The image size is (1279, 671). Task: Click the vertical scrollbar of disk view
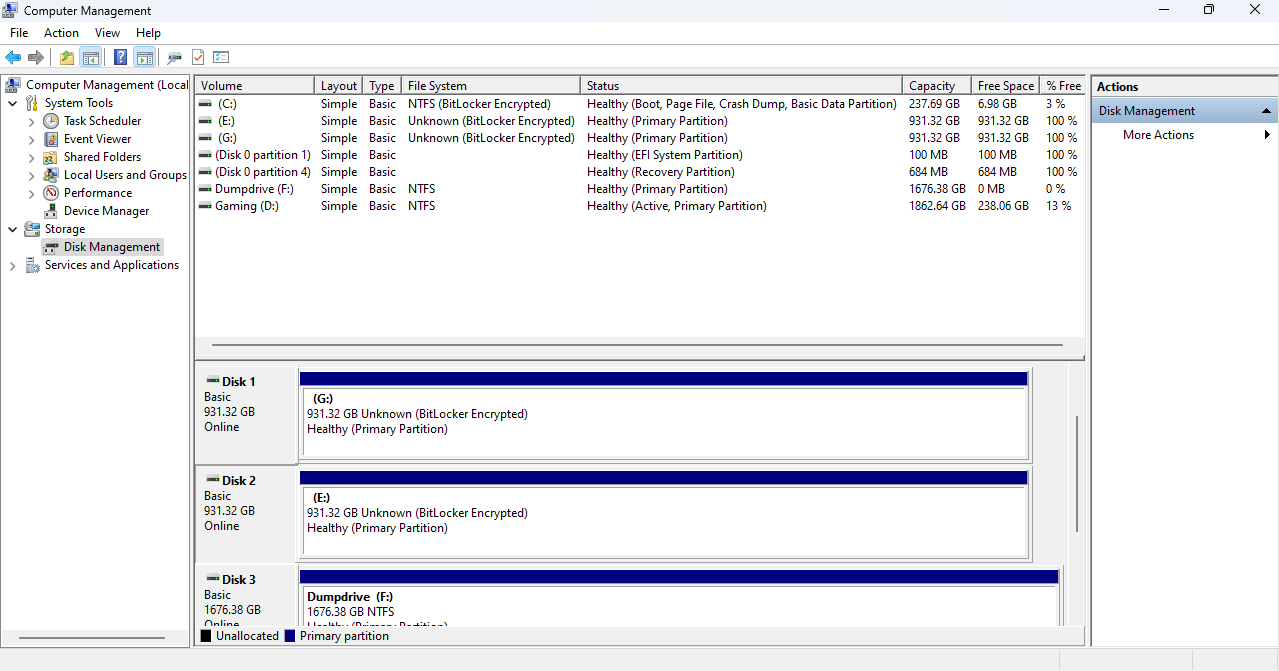(1076, 473)
